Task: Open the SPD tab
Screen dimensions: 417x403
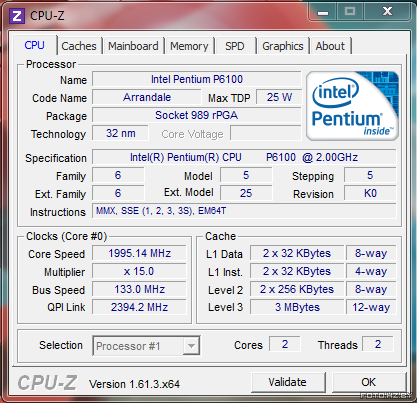Action: coord(235,46)
